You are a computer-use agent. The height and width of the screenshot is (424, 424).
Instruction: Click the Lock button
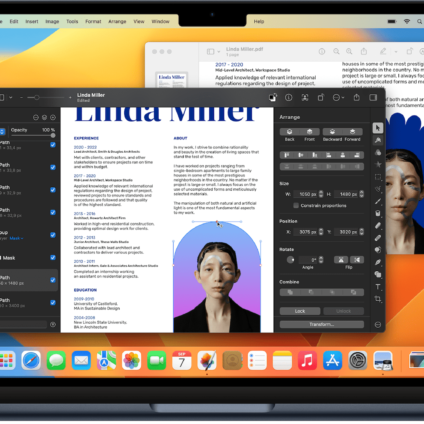[x=300, y=311]
